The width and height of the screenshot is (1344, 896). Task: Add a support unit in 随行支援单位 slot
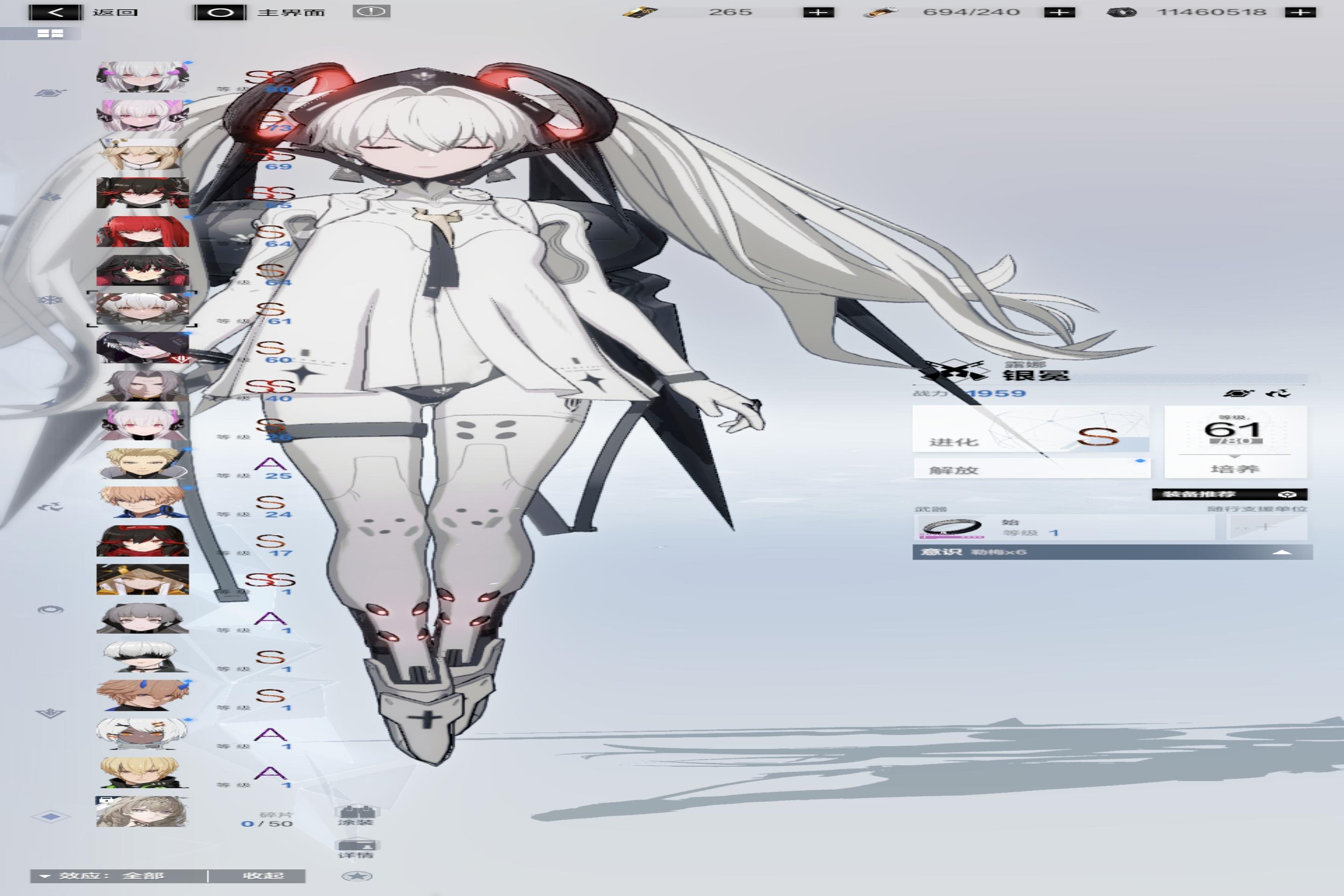coord(1267,527)
